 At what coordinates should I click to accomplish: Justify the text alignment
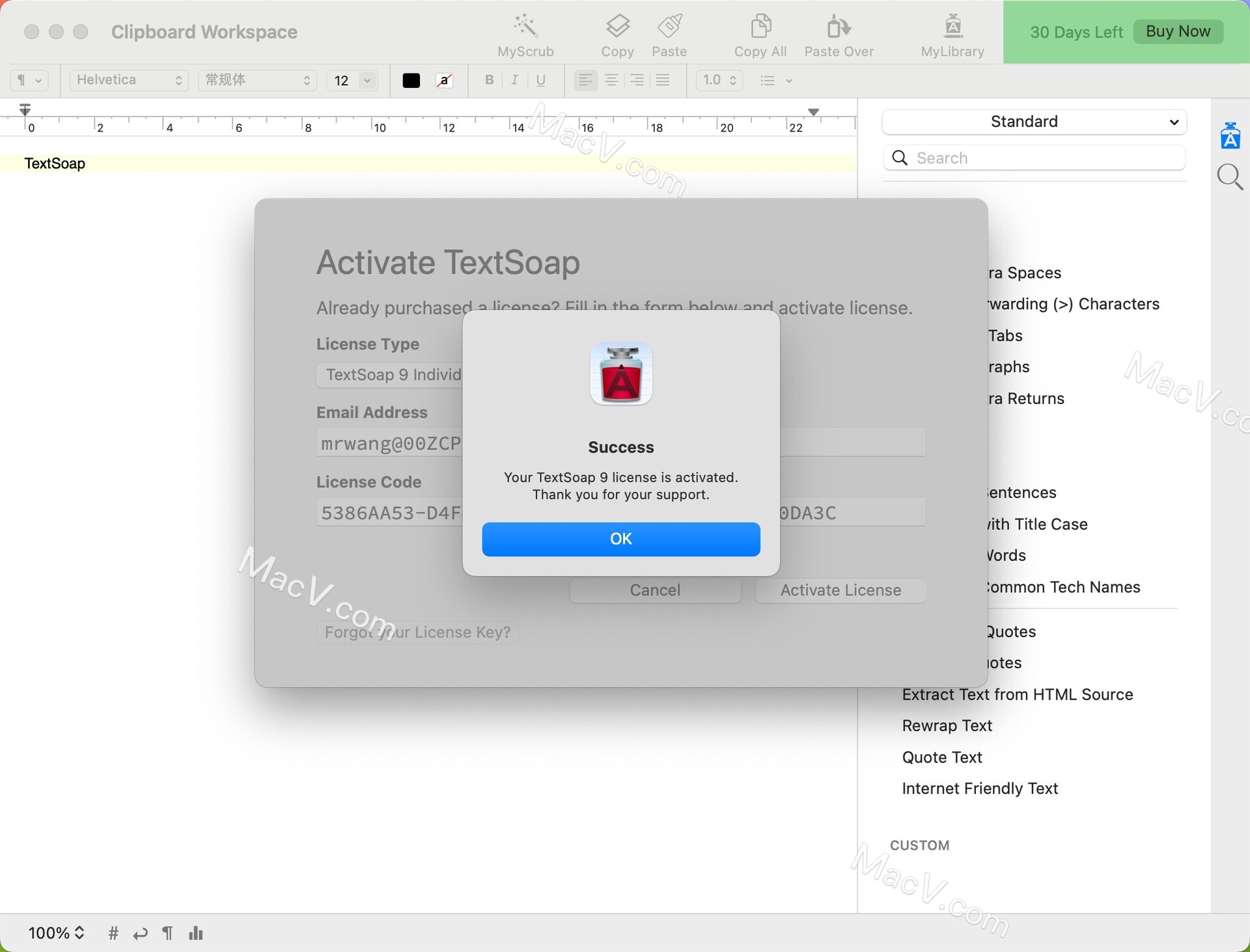pos(663,80)
